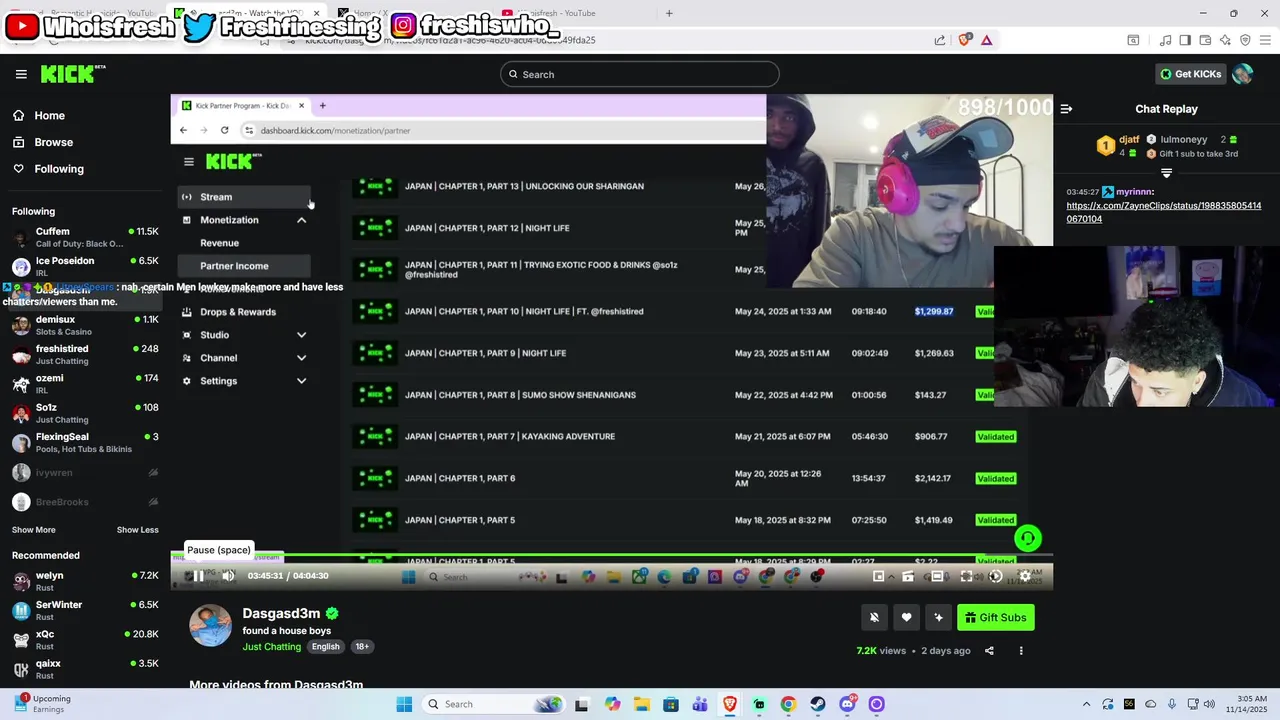
Task: Open welyn in Recommended list
Action: [x=84, y=581]
